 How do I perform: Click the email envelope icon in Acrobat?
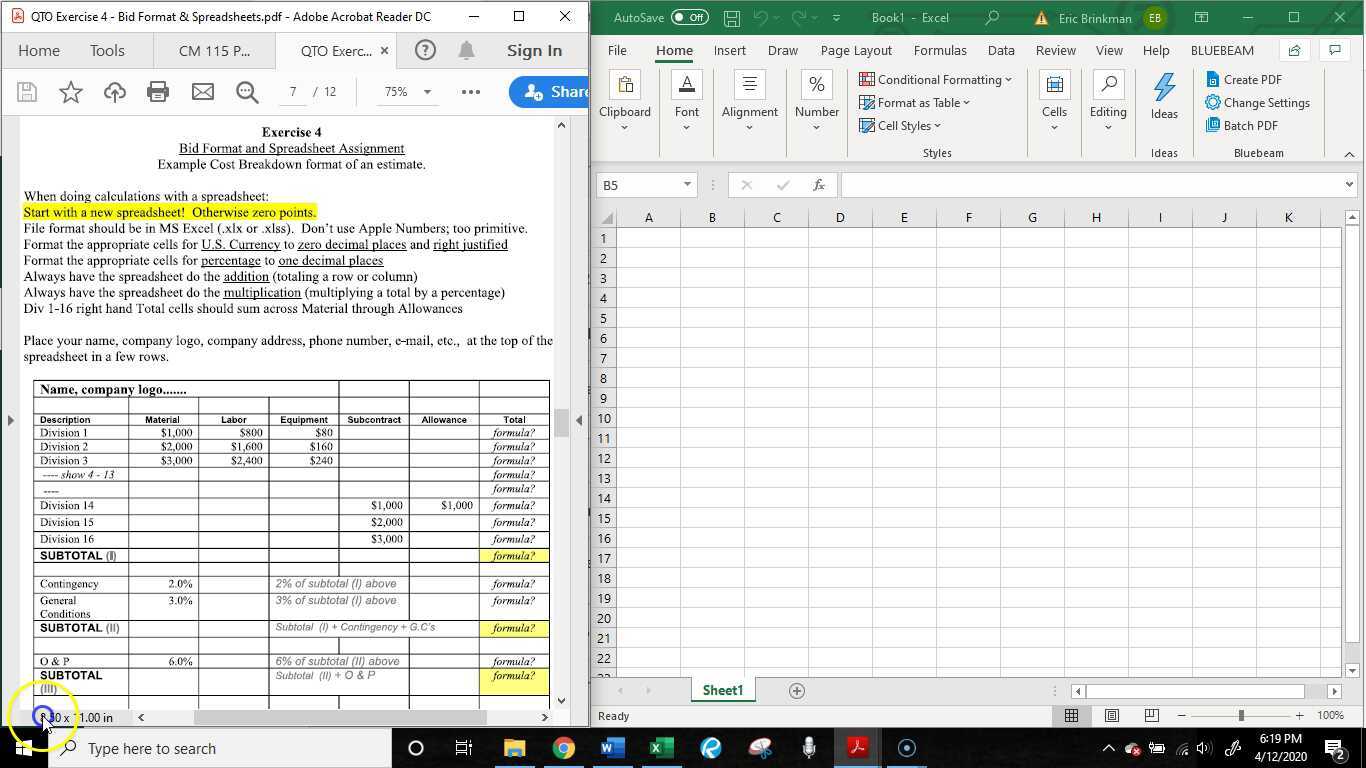[x=203, y=92]
